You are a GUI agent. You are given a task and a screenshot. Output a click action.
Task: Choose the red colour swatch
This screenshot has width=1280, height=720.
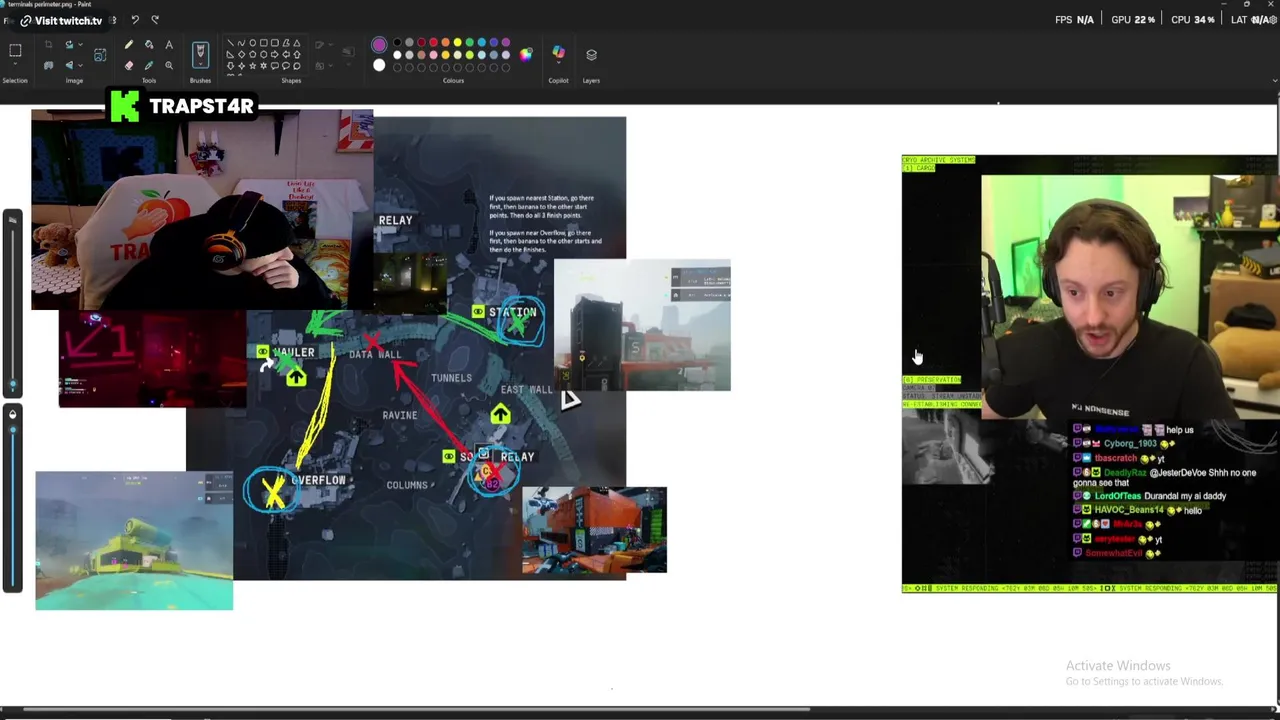pos(433,42)
